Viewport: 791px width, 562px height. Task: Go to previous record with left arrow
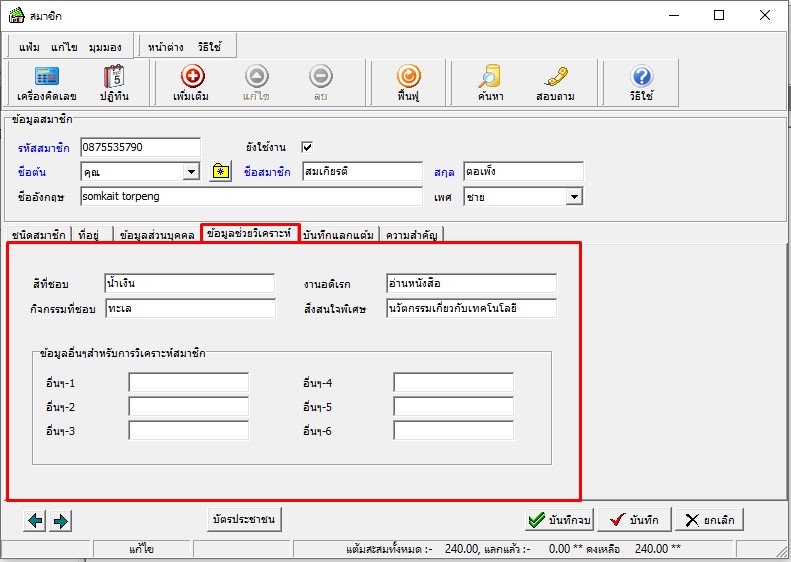point(36,520)
